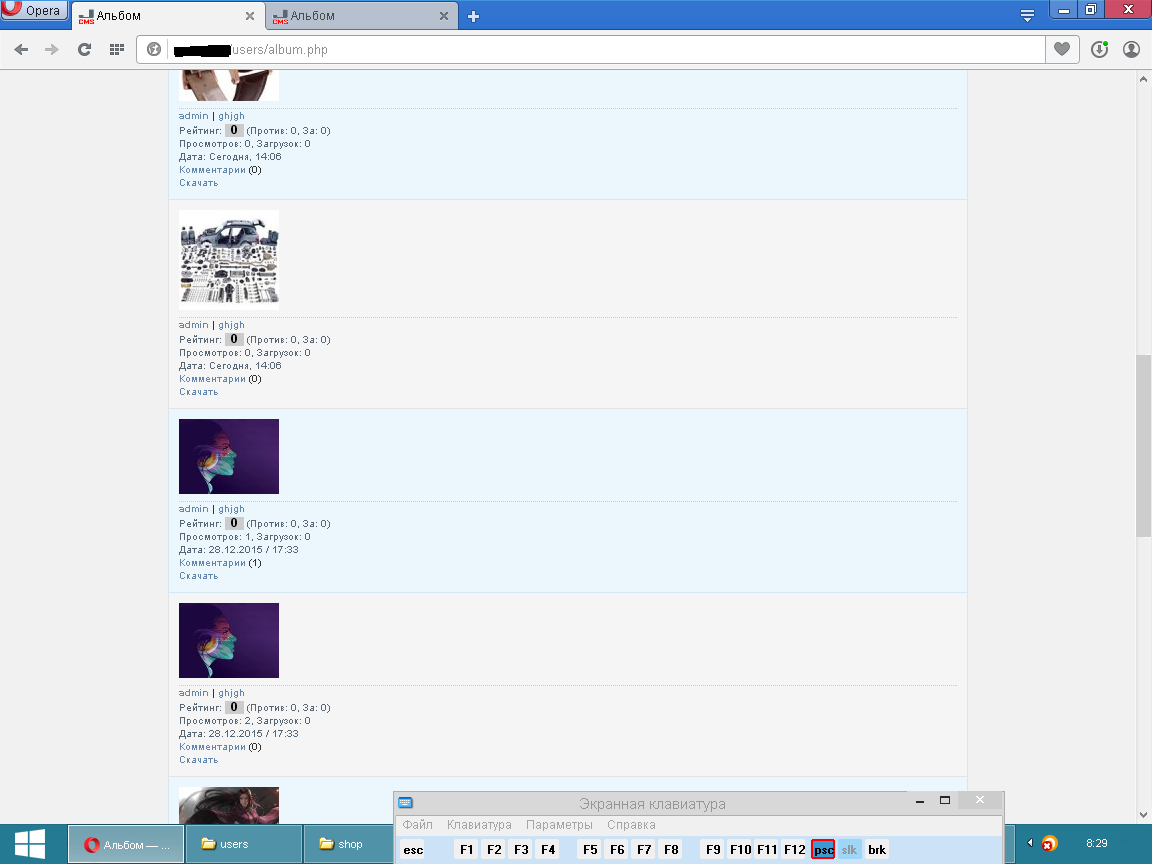Open ghjgh album link under car parts photo
Image resolution: width=1152 pixels, height=864 pixels.
click(231, 325)
